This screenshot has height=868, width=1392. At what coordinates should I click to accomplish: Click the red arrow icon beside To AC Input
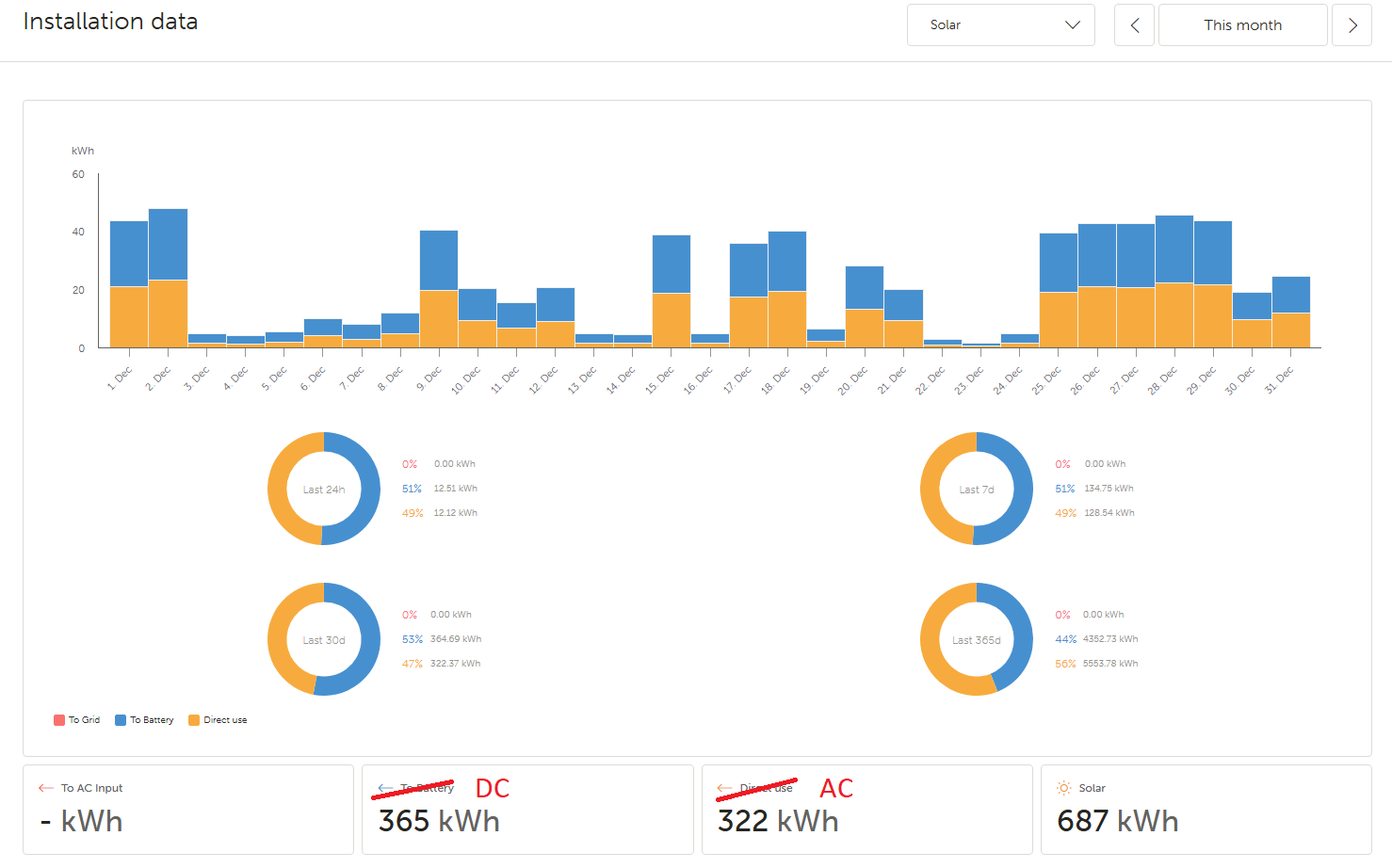pos(45,788)
